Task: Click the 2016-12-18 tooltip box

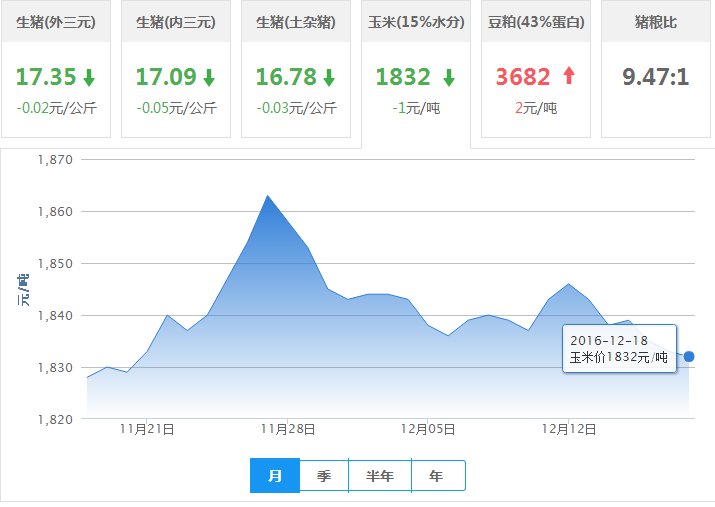Action: point(619,348)
